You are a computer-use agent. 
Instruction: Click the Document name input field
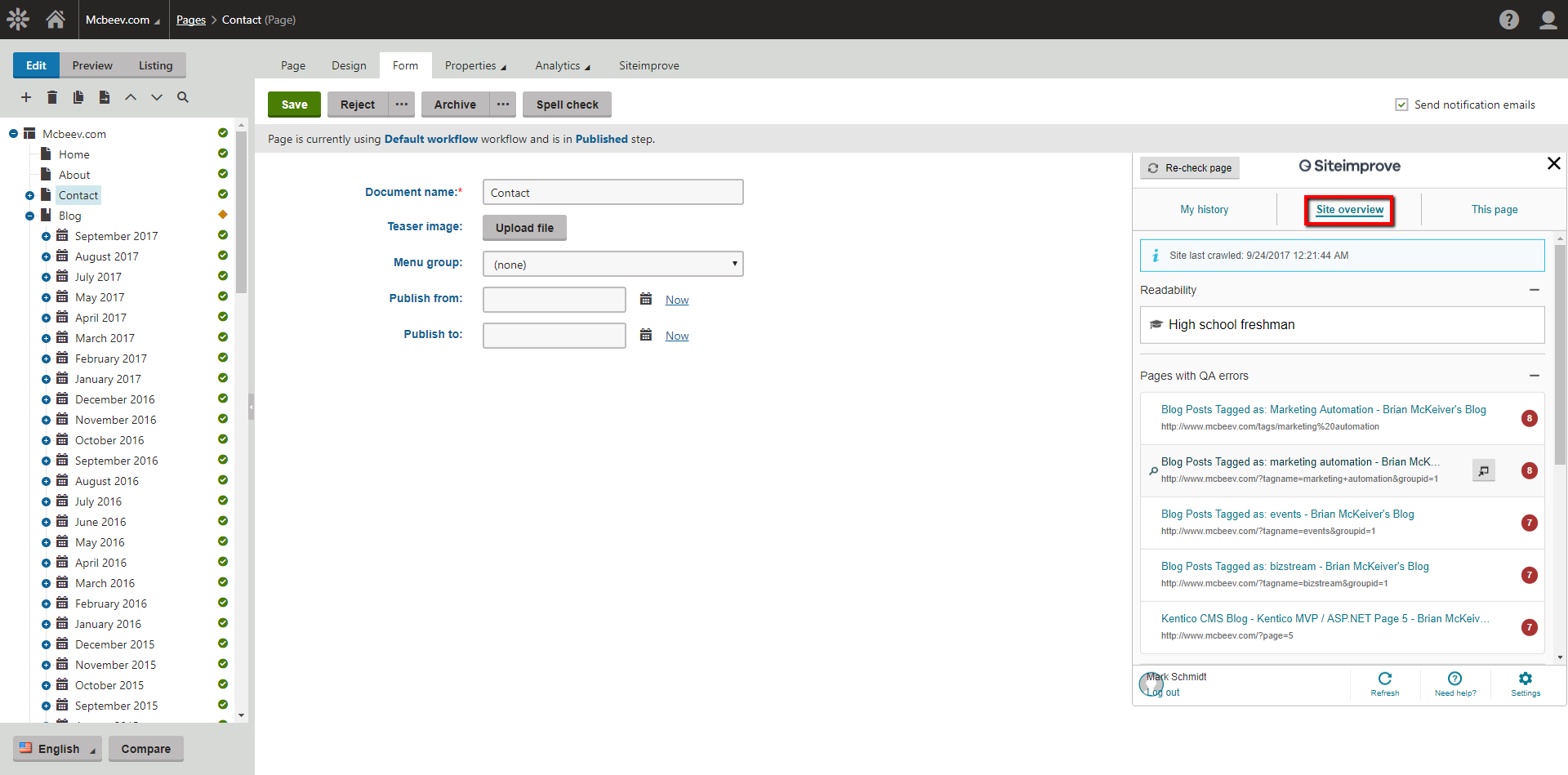click(x=612, y=192)
